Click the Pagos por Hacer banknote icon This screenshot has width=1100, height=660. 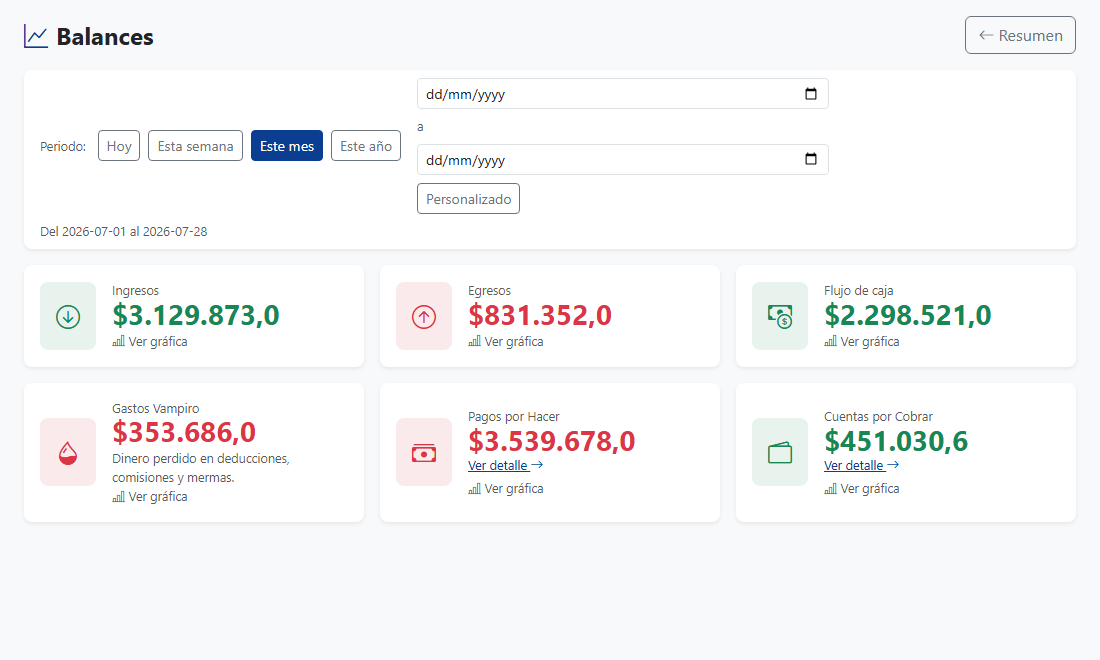pyautogui.click(x=424, y=452)
